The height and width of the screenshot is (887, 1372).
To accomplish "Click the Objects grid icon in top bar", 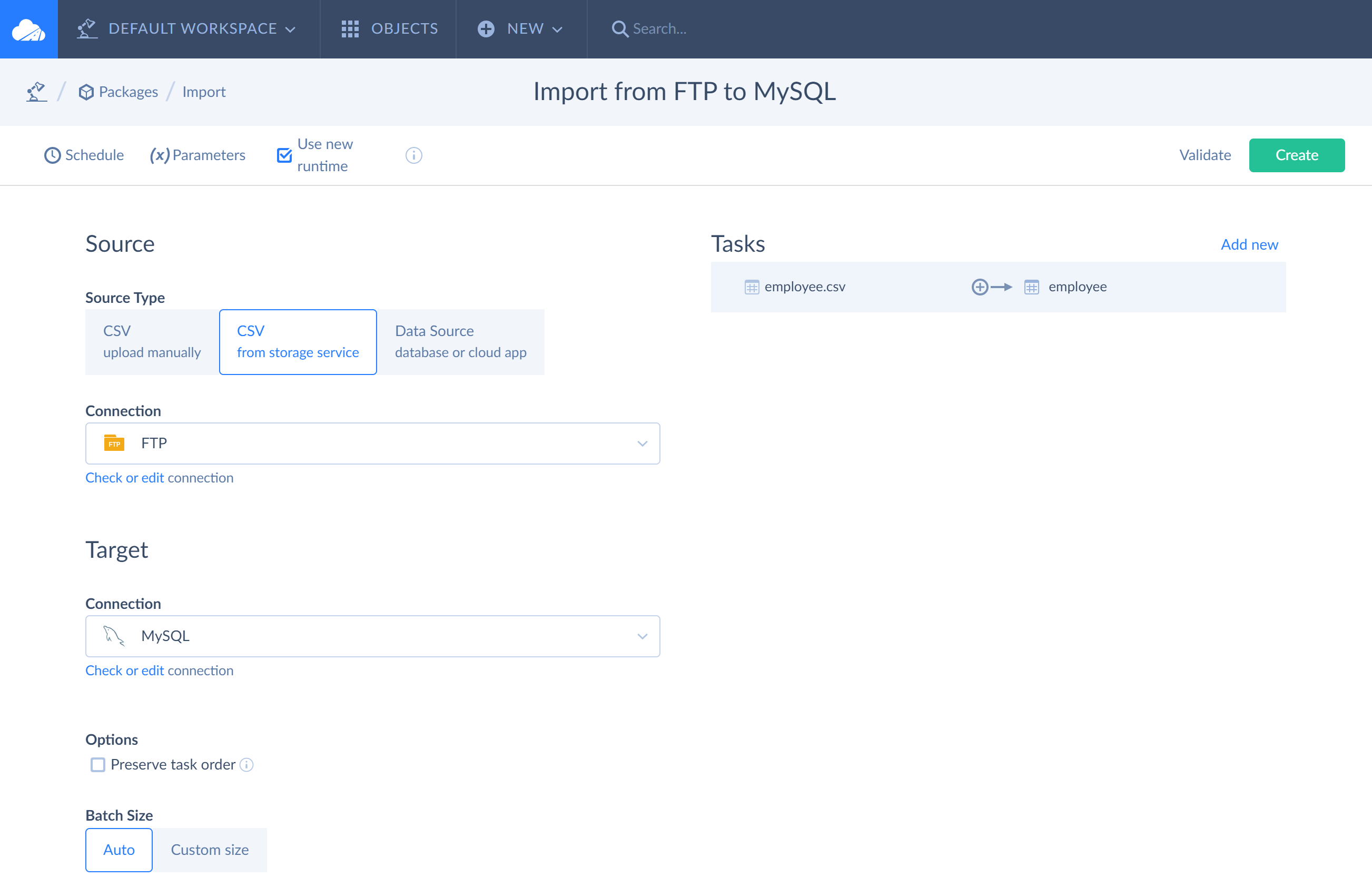I will [x=350, y=29].
